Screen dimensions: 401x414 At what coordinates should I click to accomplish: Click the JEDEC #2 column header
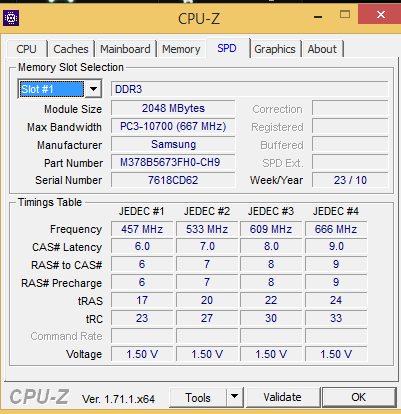[207, 211]
